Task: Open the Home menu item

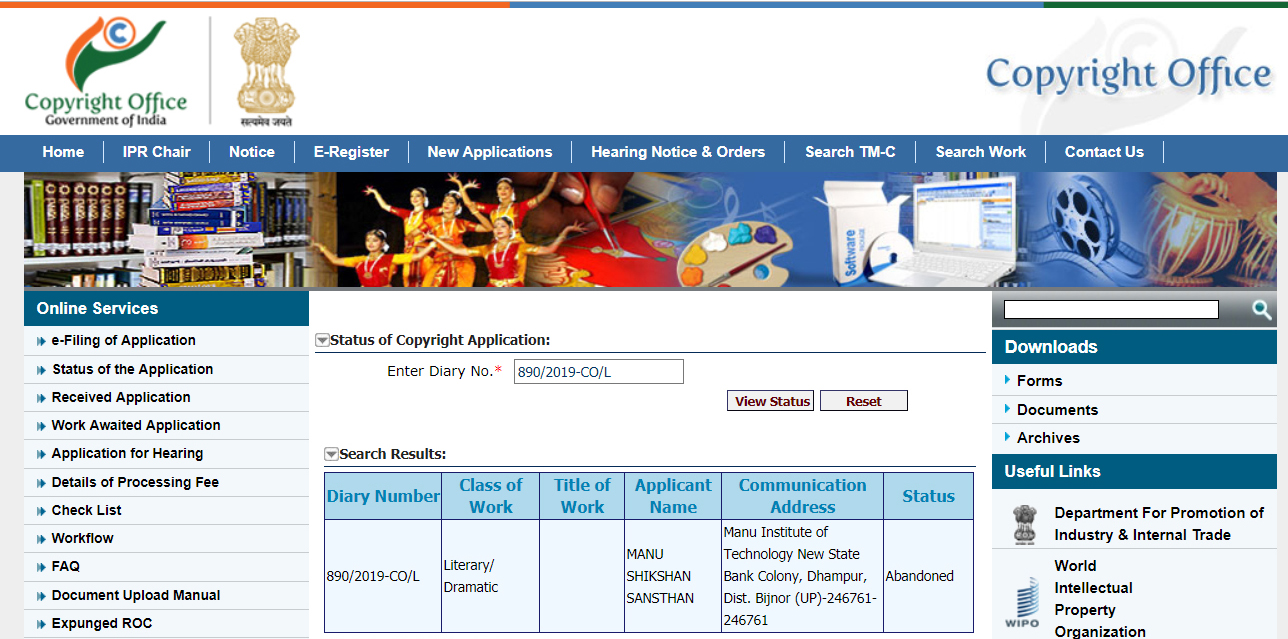Action: tap(63, 152)
